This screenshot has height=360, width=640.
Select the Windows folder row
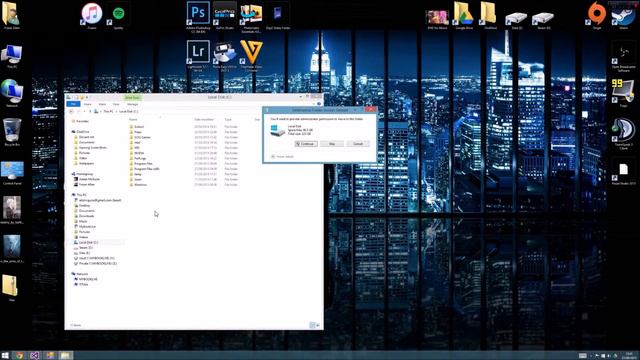point(184,184)
